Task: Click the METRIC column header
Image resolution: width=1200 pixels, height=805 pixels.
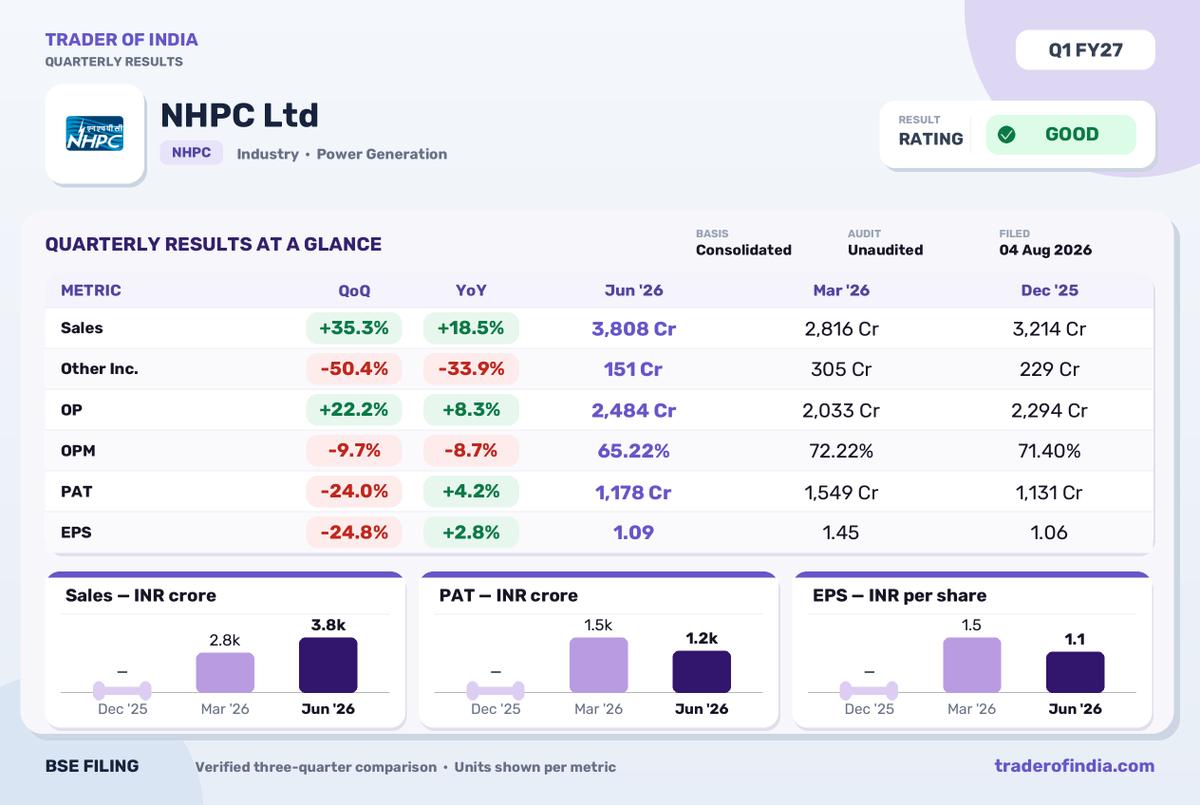Action: [91, 291]
